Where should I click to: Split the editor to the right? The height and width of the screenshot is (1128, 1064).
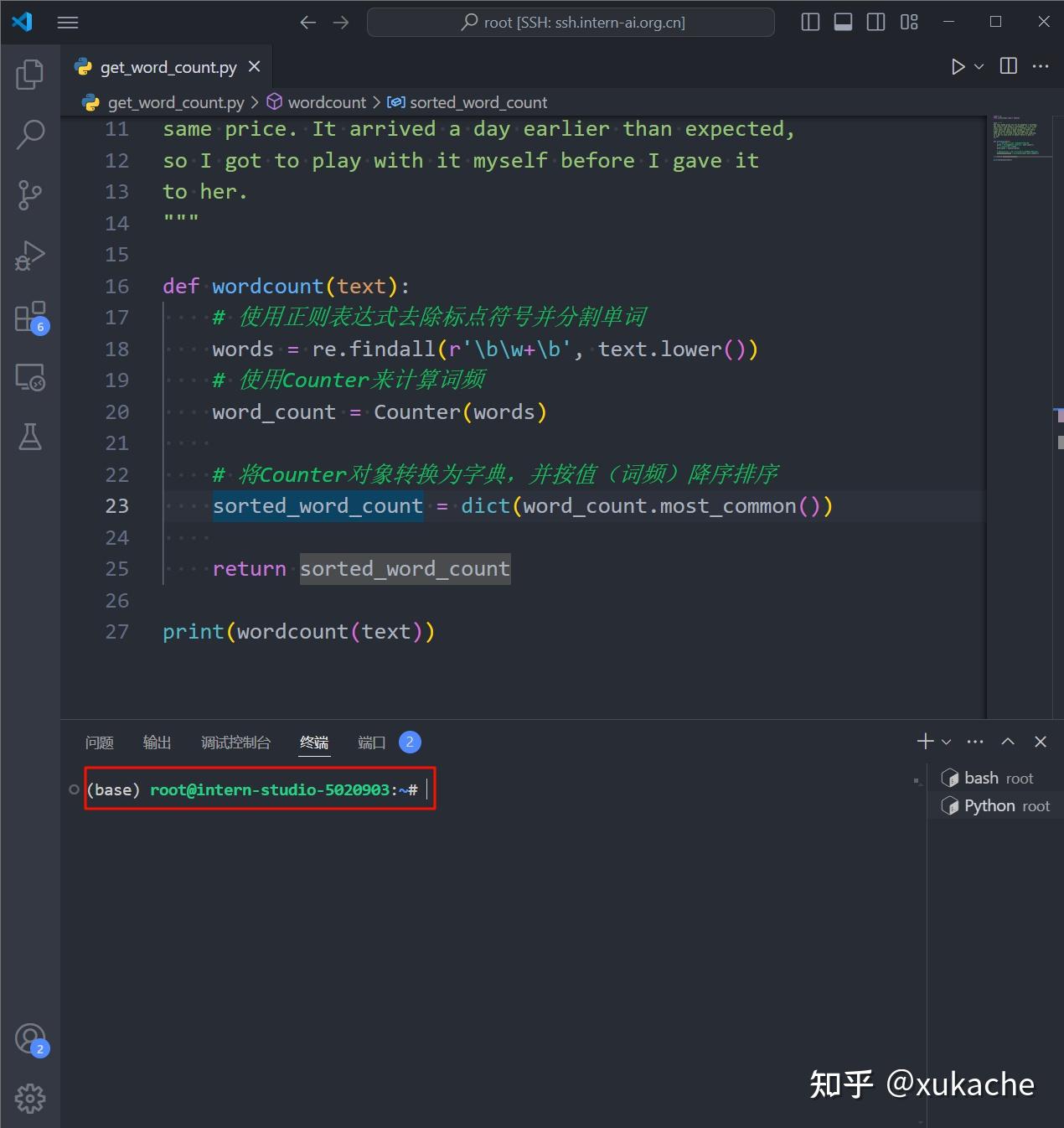pos(1009,66)
